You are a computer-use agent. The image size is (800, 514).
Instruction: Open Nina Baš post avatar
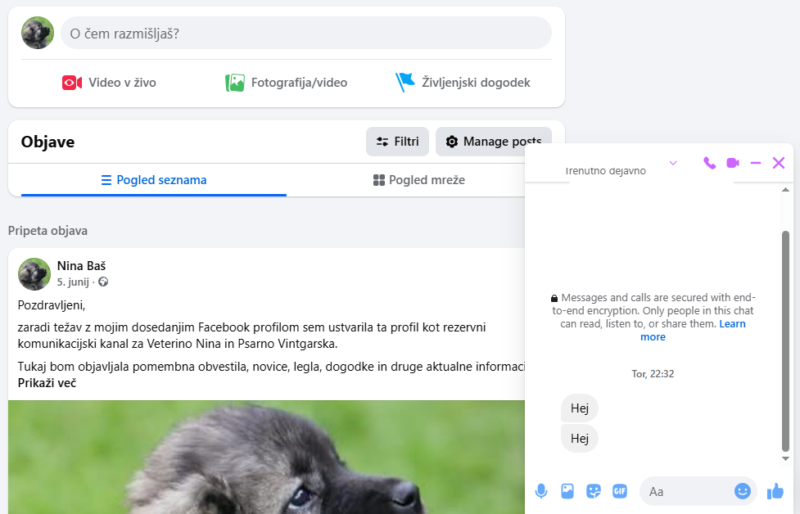[x=34, y=274]
